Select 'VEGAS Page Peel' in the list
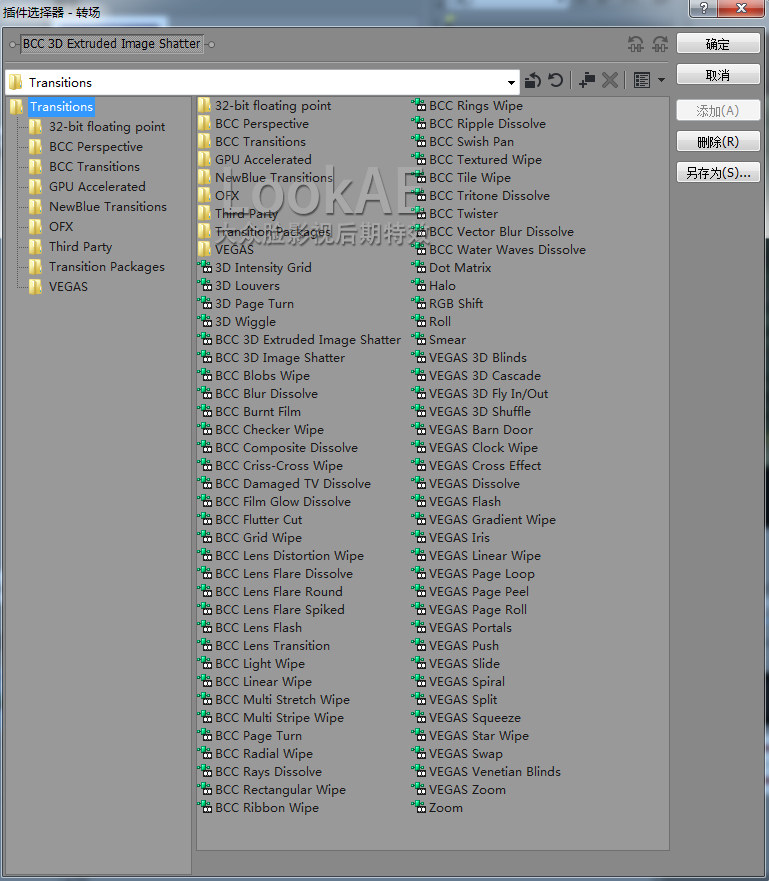 [479, 591]
